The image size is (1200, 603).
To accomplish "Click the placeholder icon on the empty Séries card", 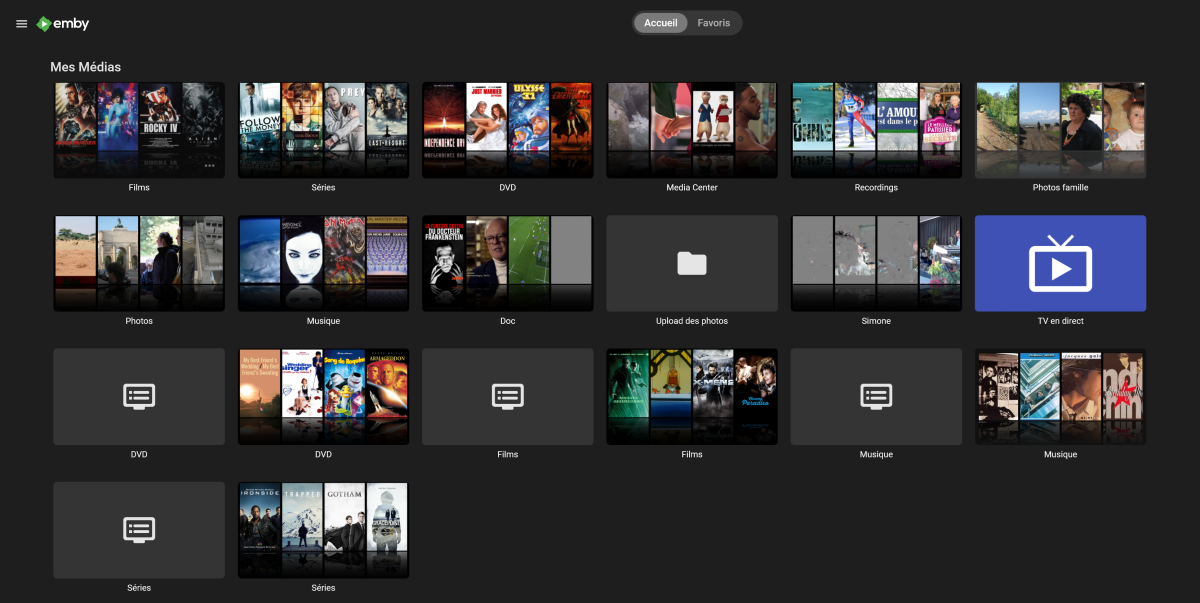I will pyautogui.click(x=139, y=530).
